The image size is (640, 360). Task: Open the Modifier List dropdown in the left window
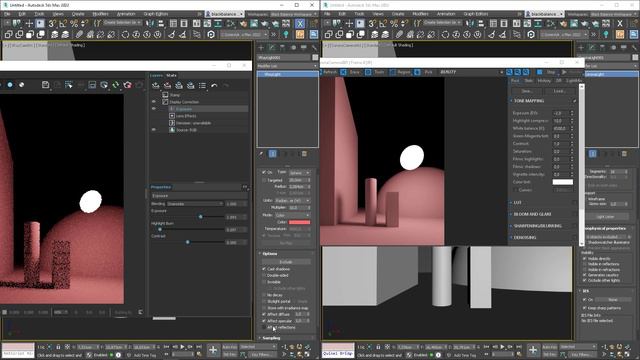click(287, 66)
